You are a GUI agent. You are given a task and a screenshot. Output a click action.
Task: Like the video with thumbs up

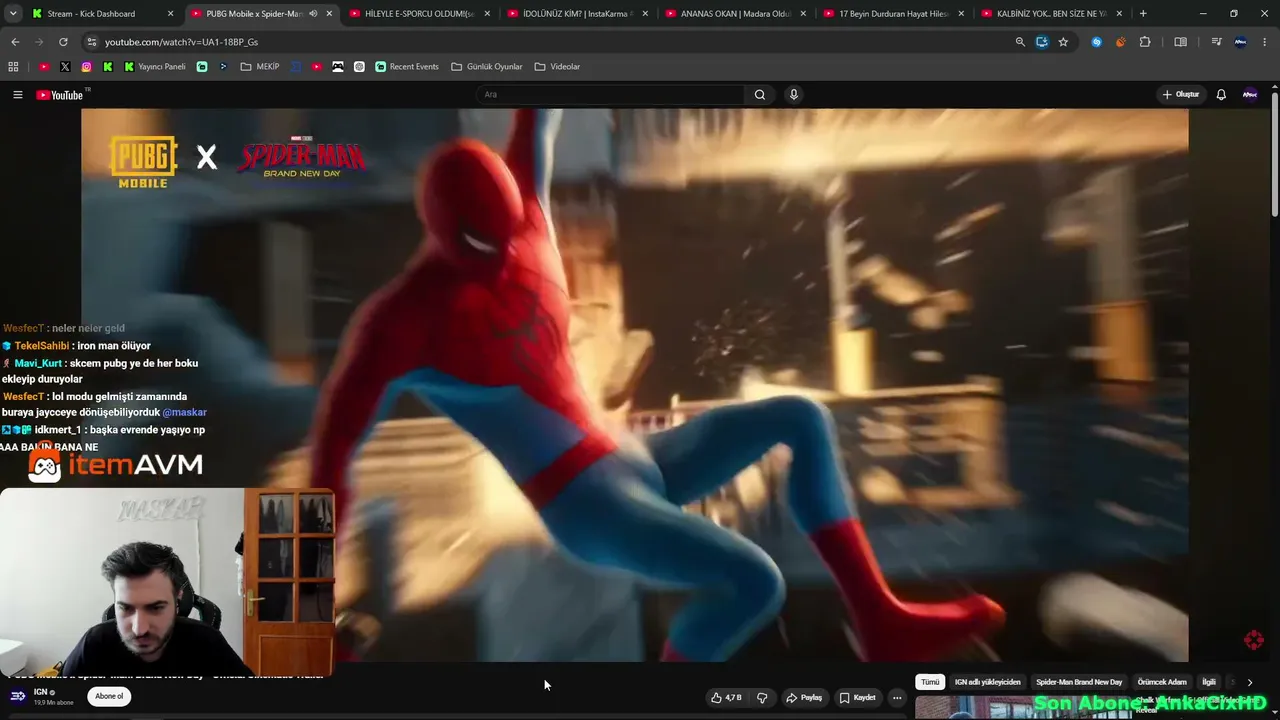point(725,698)
